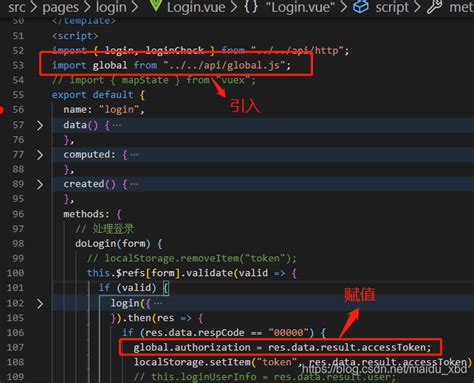Open 'Login.vue' file breadcrumb

point(196,7)
